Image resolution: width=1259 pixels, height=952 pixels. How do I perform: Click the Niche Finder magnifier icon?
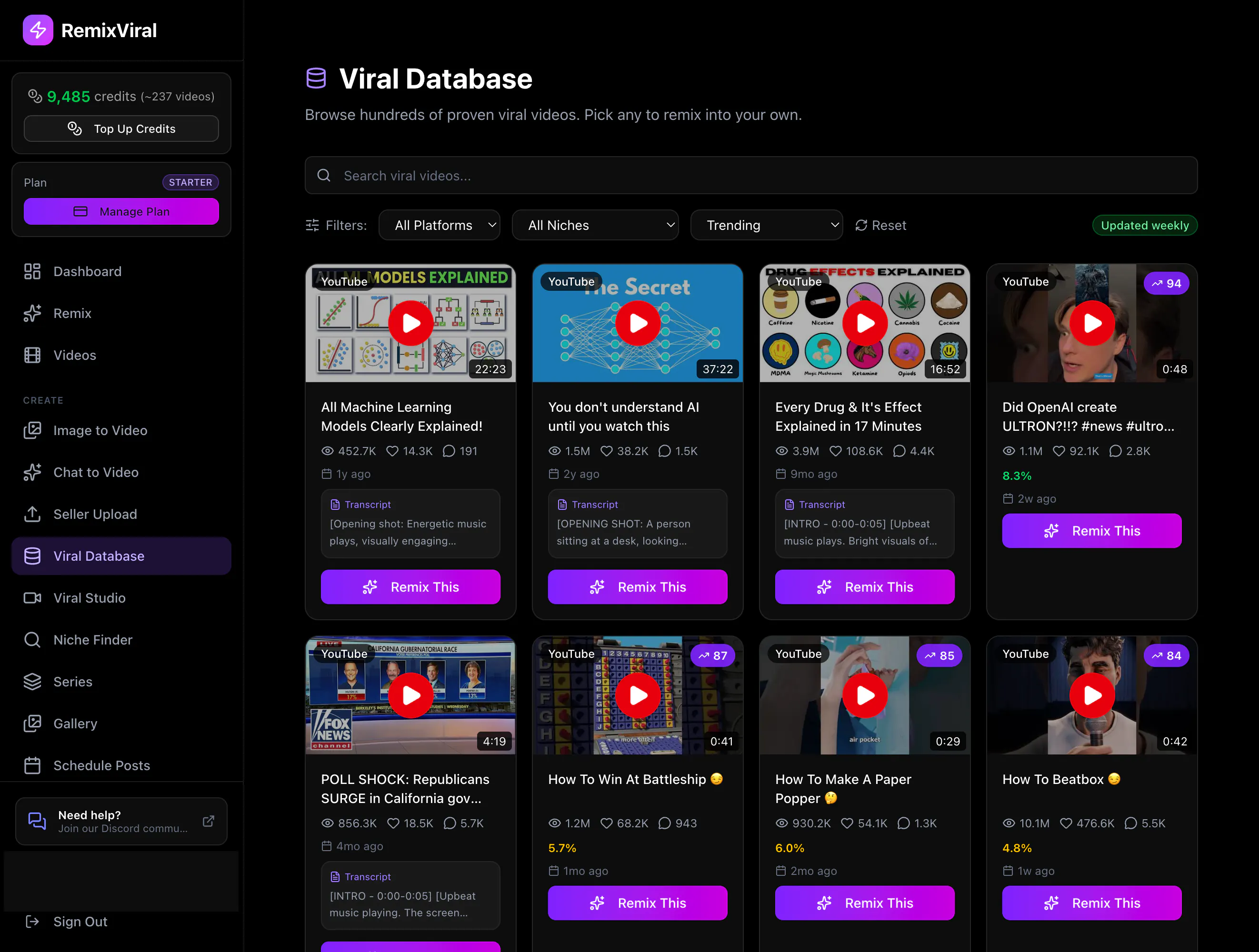pos(32,640)
